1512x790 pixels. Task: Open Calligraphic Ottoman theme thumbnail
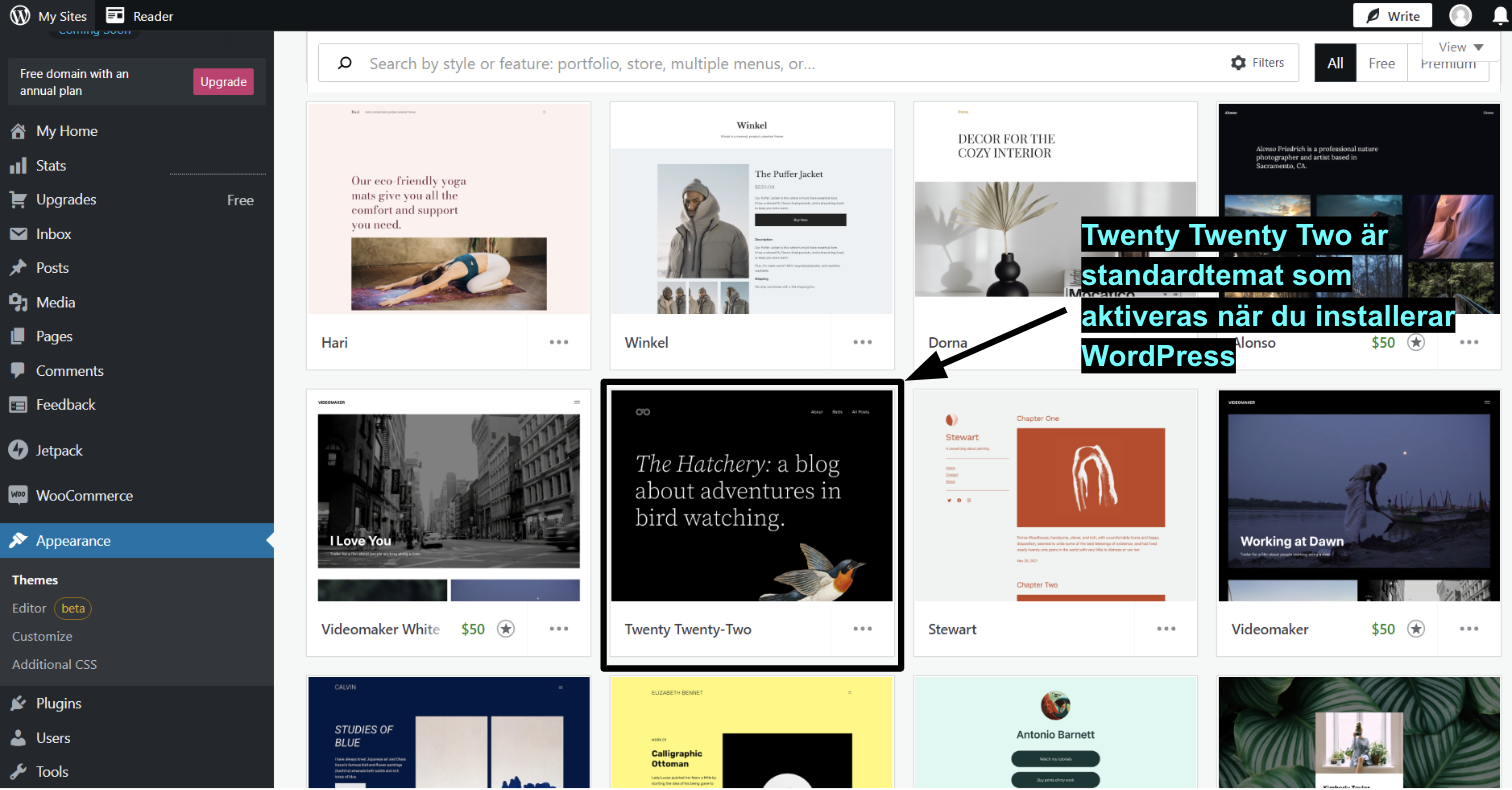752,732
